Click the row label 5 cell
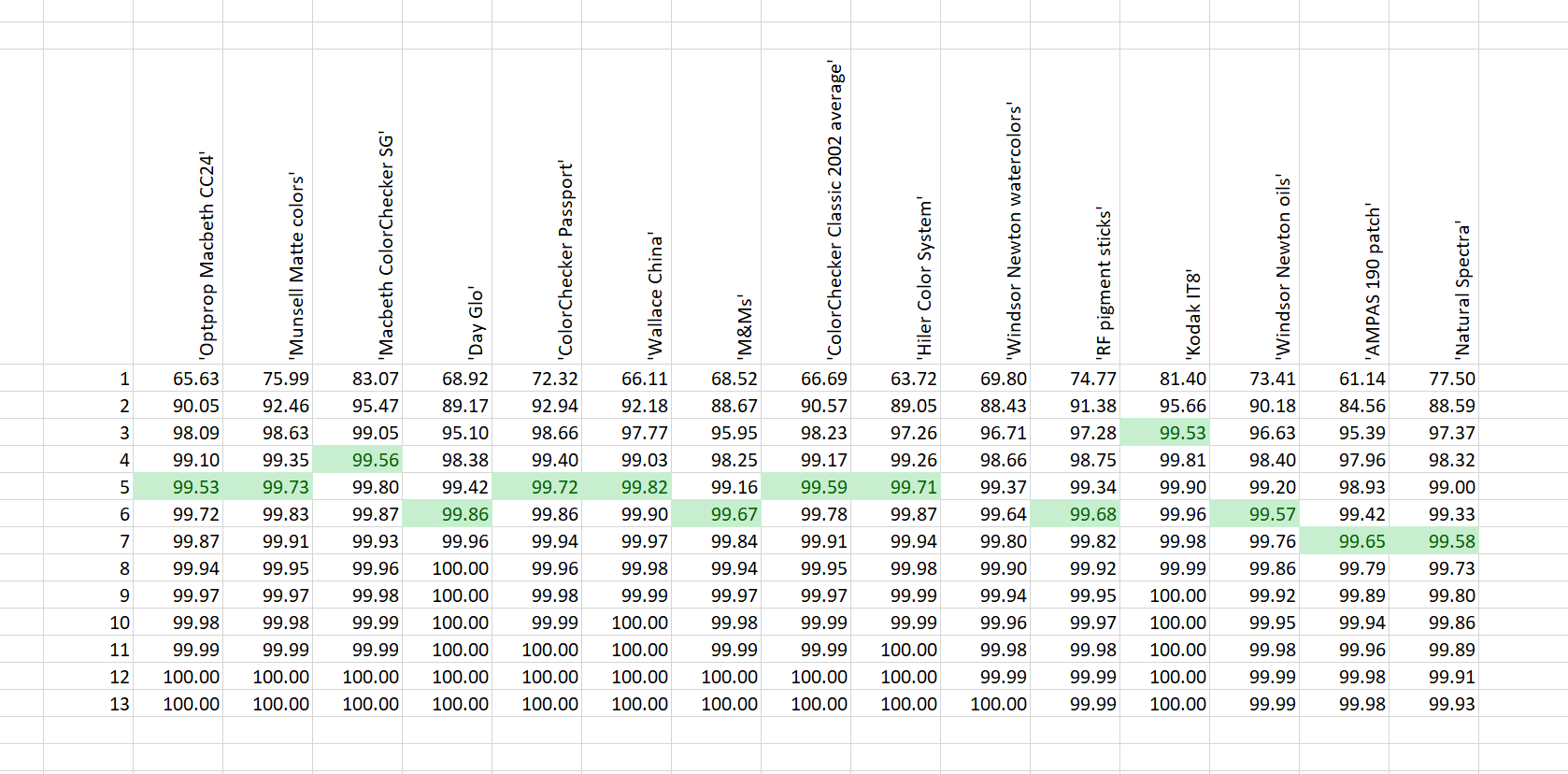Image resolution: width=1568 pixels, height=774 pixels. coord(88,487)
